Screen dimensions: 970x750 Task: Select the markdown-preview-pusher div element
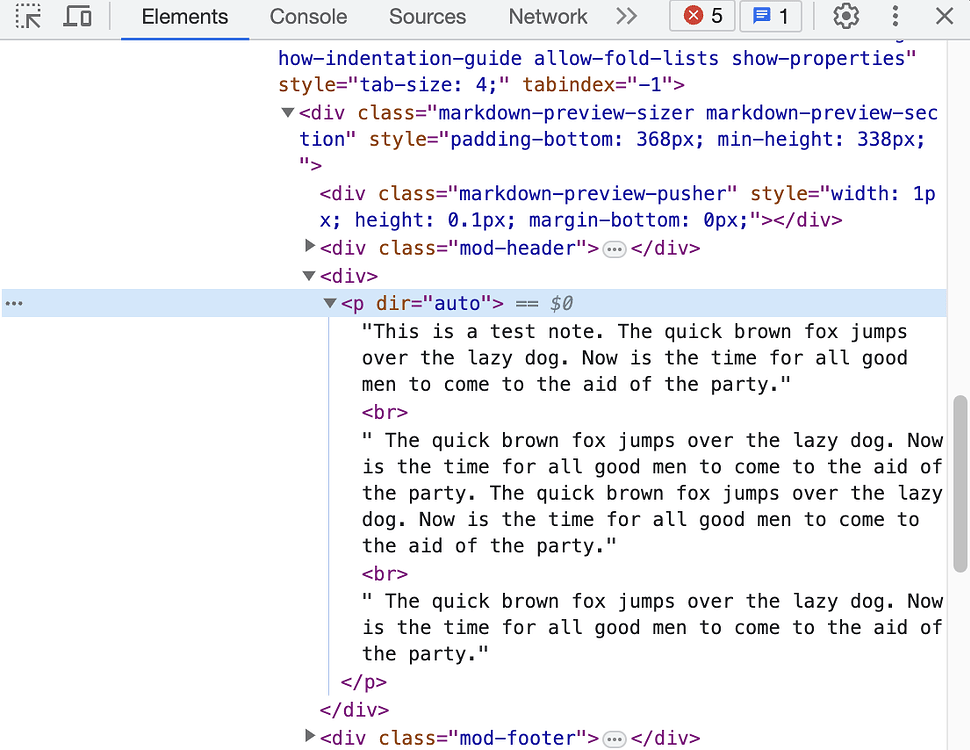627,207
